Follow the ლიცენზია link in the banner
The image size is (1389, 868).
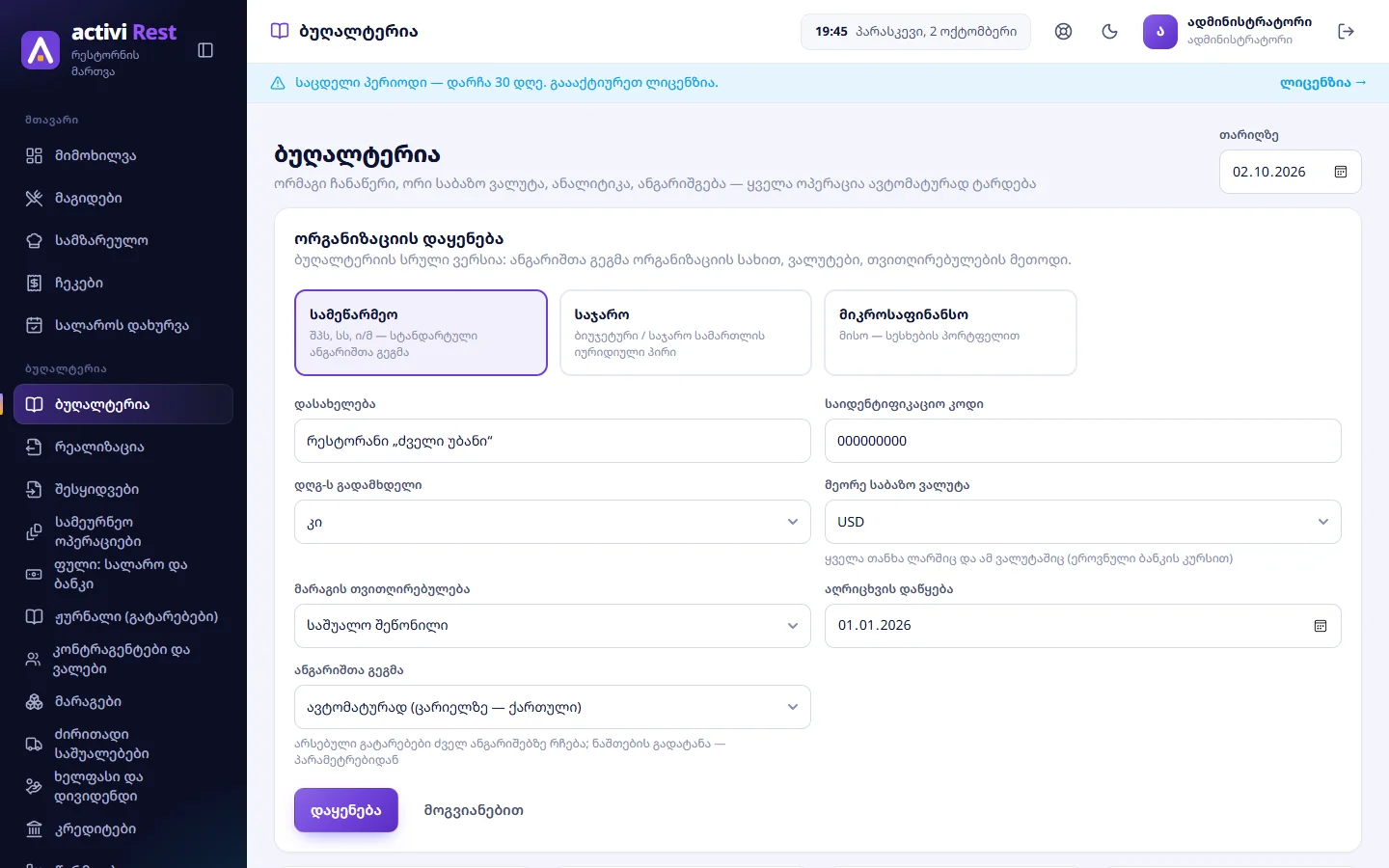[x=1322, y=83]
